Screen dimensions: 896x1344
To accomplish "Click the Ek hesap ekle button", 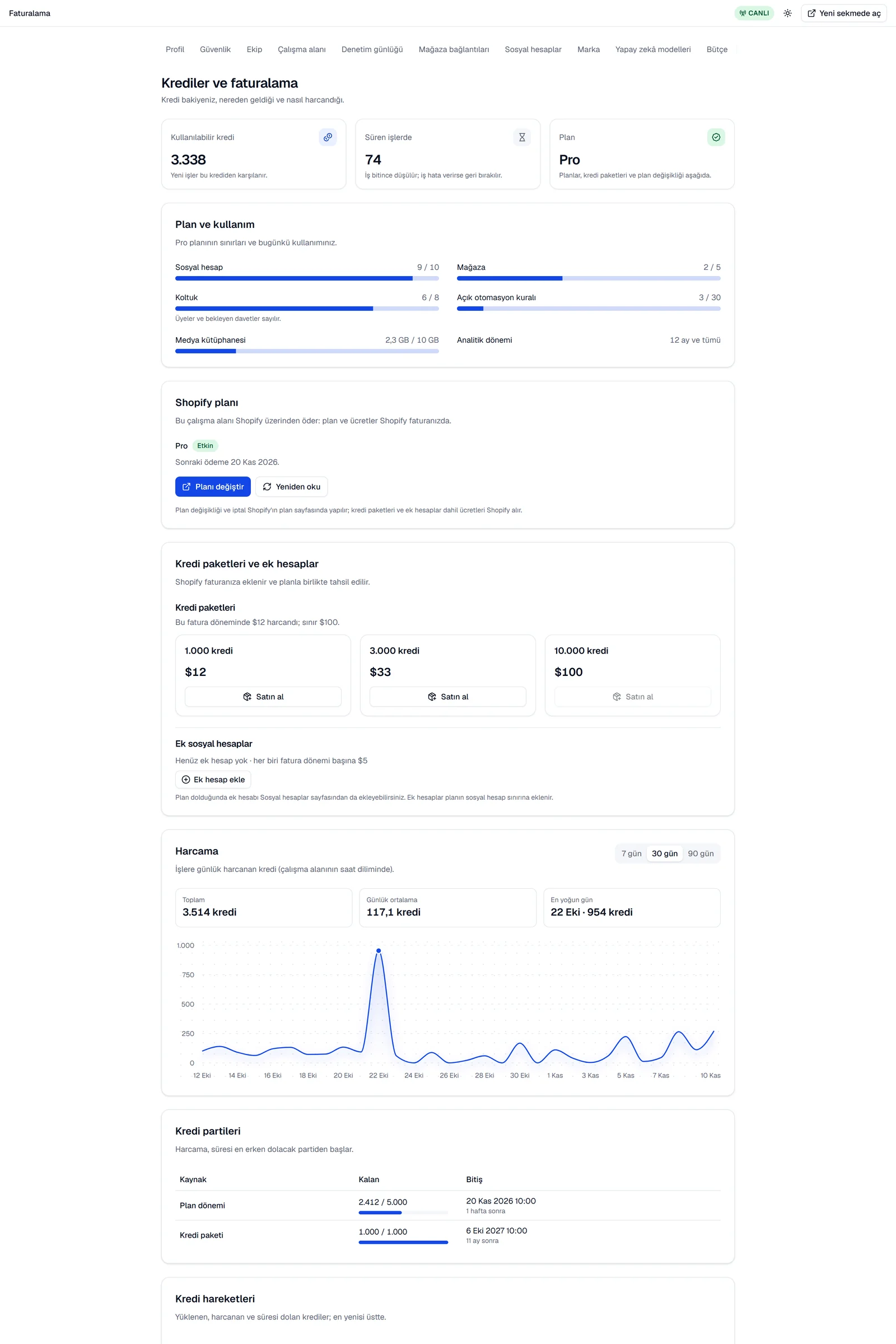I will click(x=213, y=780).
